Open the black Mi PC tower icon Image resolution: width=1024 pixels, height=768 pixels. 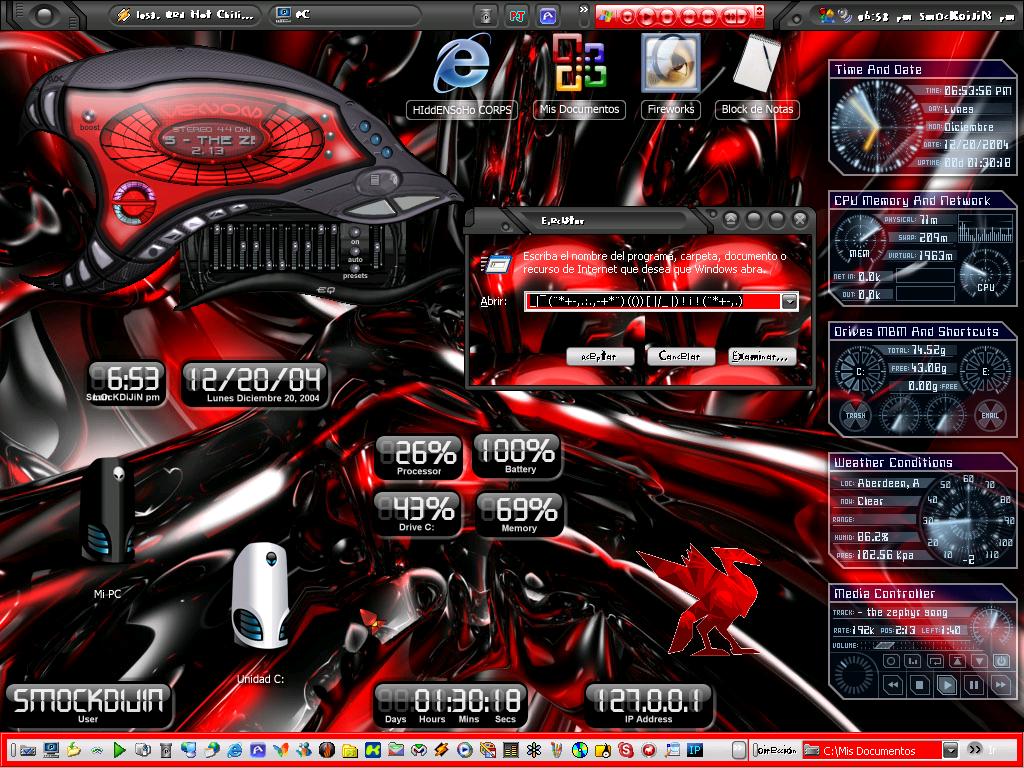(108, 510)
